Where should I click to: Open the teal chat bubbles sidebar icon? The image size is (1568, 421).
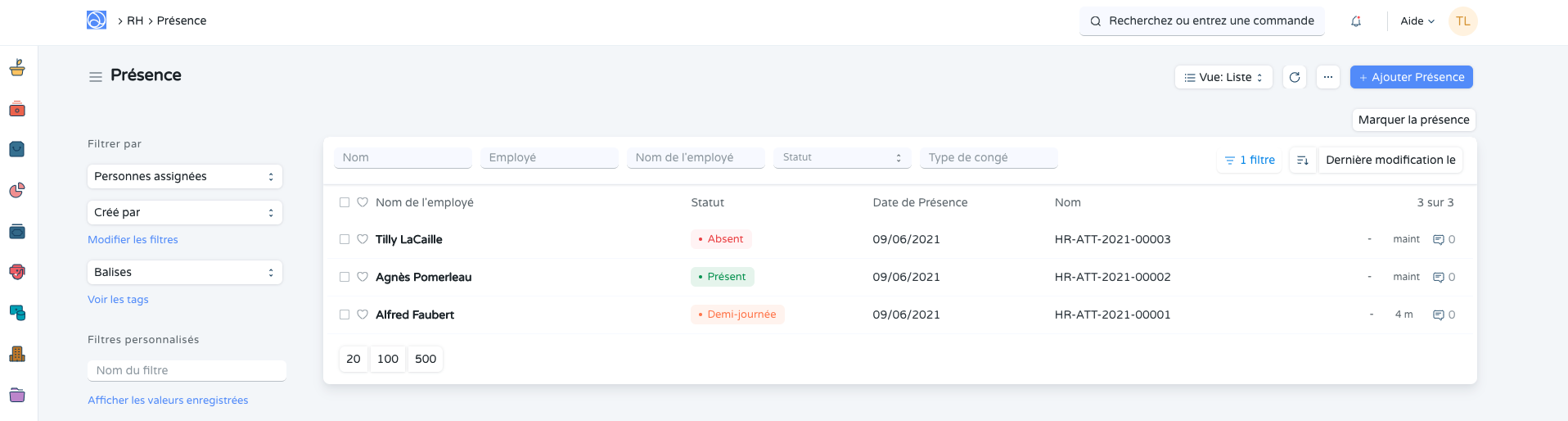coord(17,313)
